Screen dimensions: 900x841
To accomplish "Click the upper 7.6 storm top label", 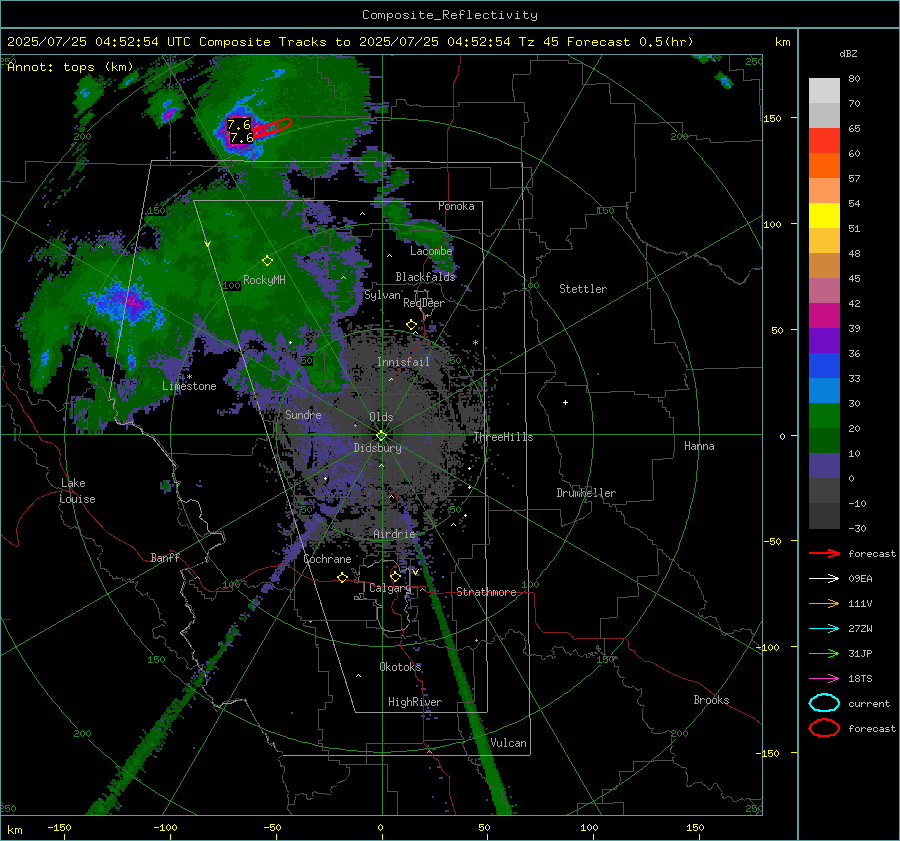I will coord(239,125).
